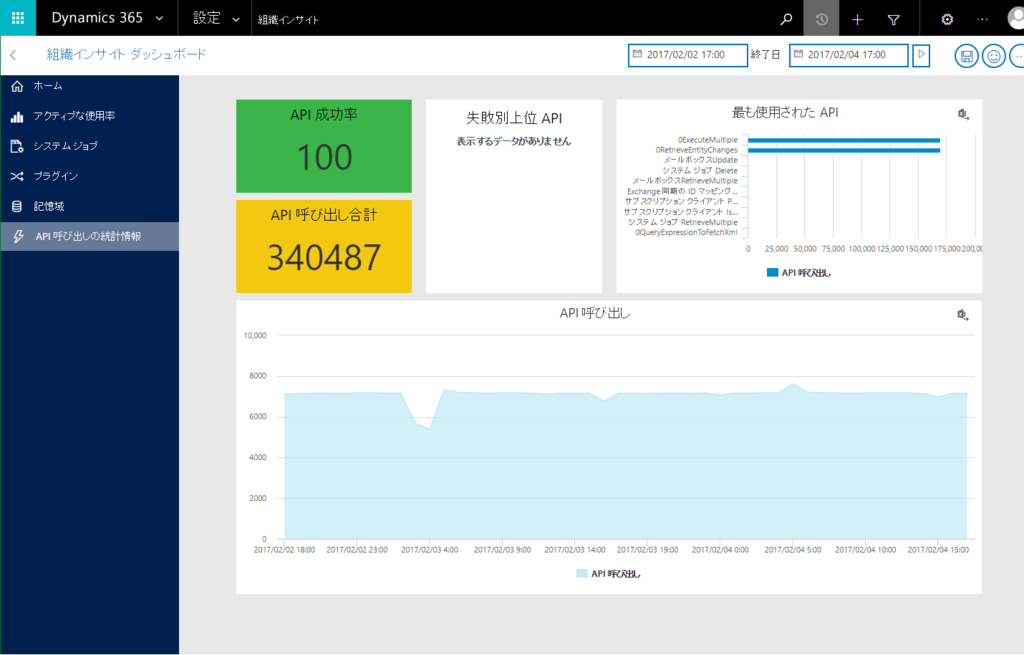Open the app launcher waffle icon
Viewport: 1024px width, 655px height.
18,18
